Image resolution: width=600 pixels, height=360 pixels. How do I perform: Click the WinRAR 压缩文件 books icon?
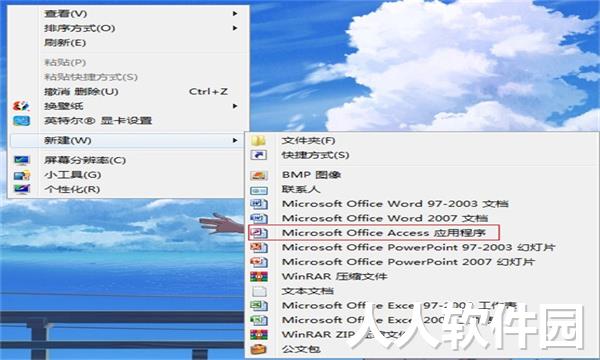(x=259, y=276)
